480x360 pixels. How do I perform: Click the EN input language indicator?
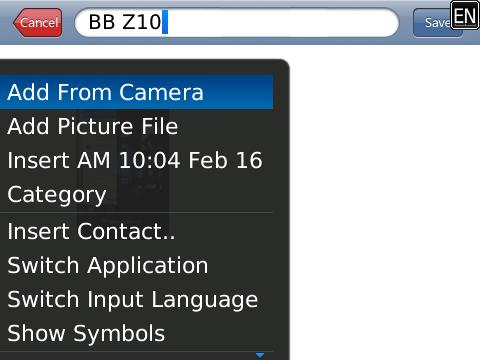coord(465,15)
